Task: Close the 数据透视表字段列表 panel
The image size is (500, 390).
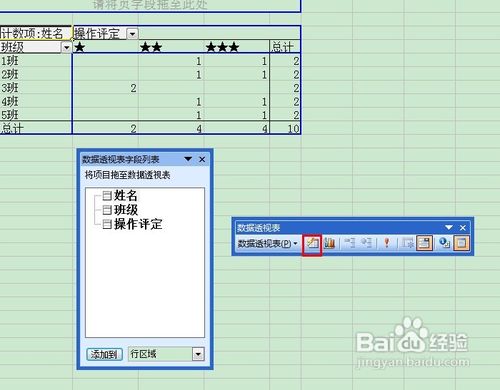Action: click(x=202, y=159)
